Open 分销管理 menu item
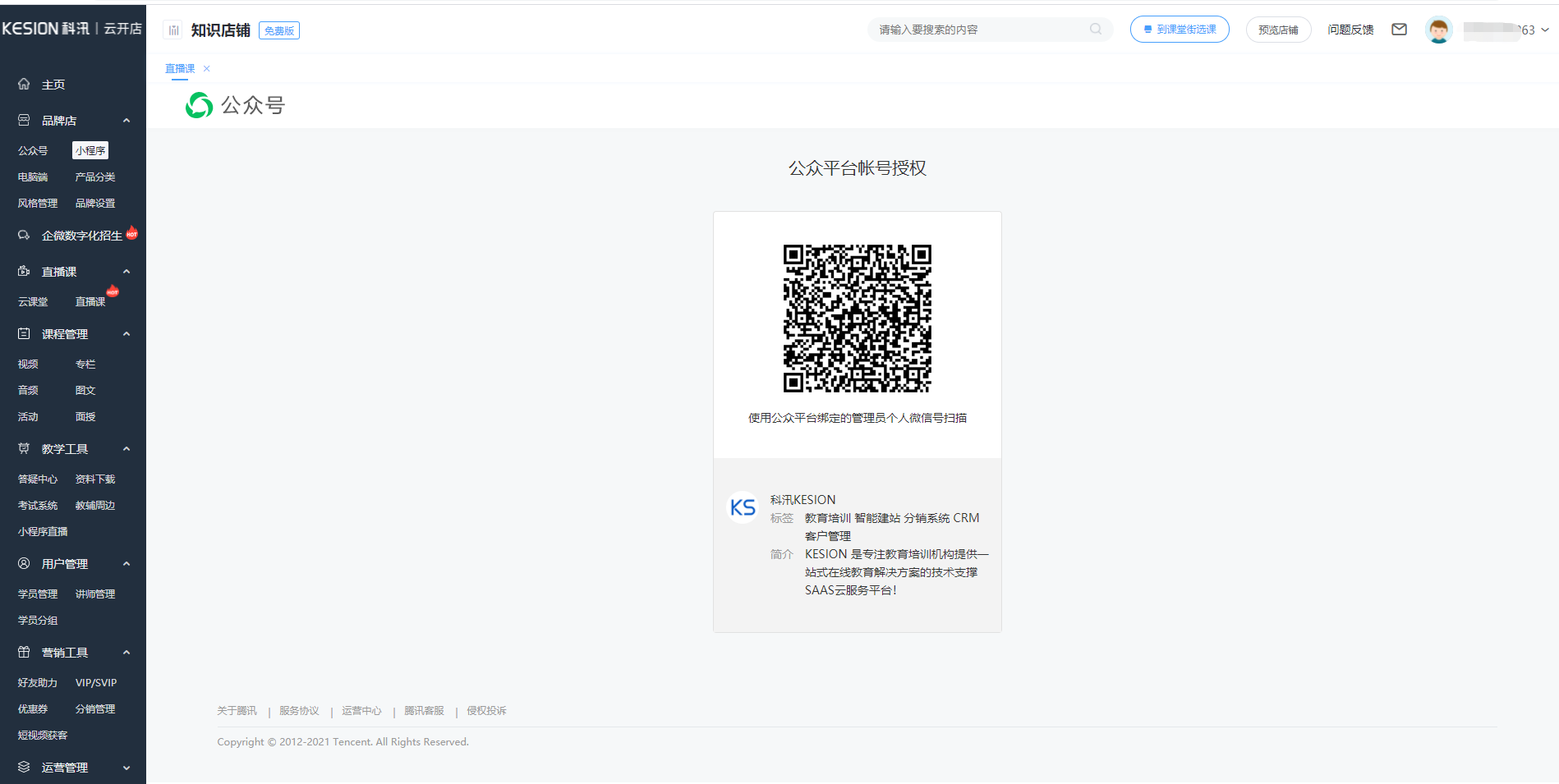The width and height of the screenshot is (1559, 784). [95, 708]
